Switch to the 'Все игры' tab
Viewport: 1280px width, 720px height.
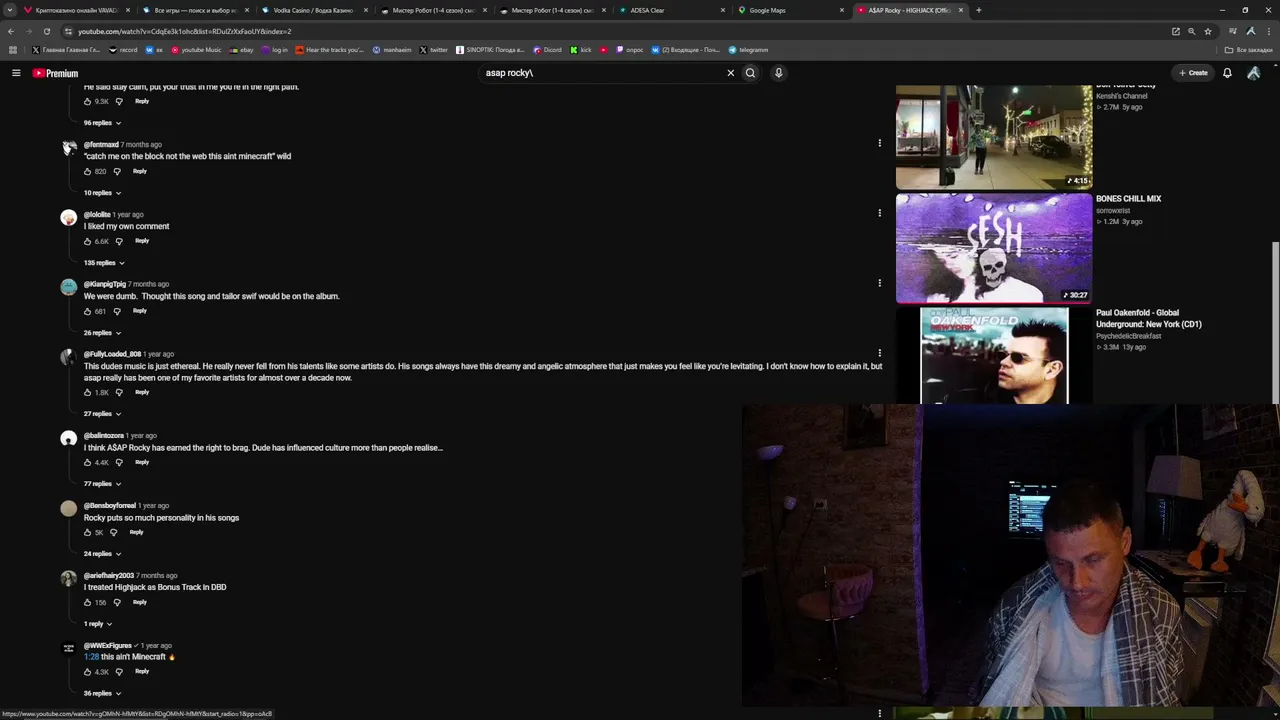point(195,10)
